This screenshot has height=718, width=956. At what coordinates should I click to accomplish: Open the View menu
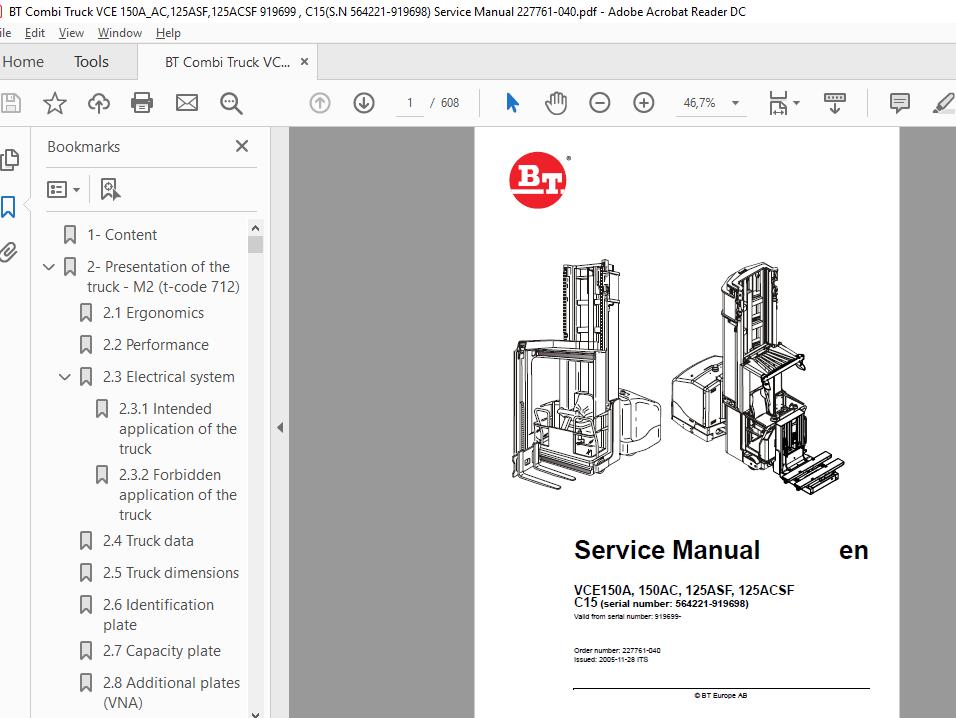[x=71, y=33]
